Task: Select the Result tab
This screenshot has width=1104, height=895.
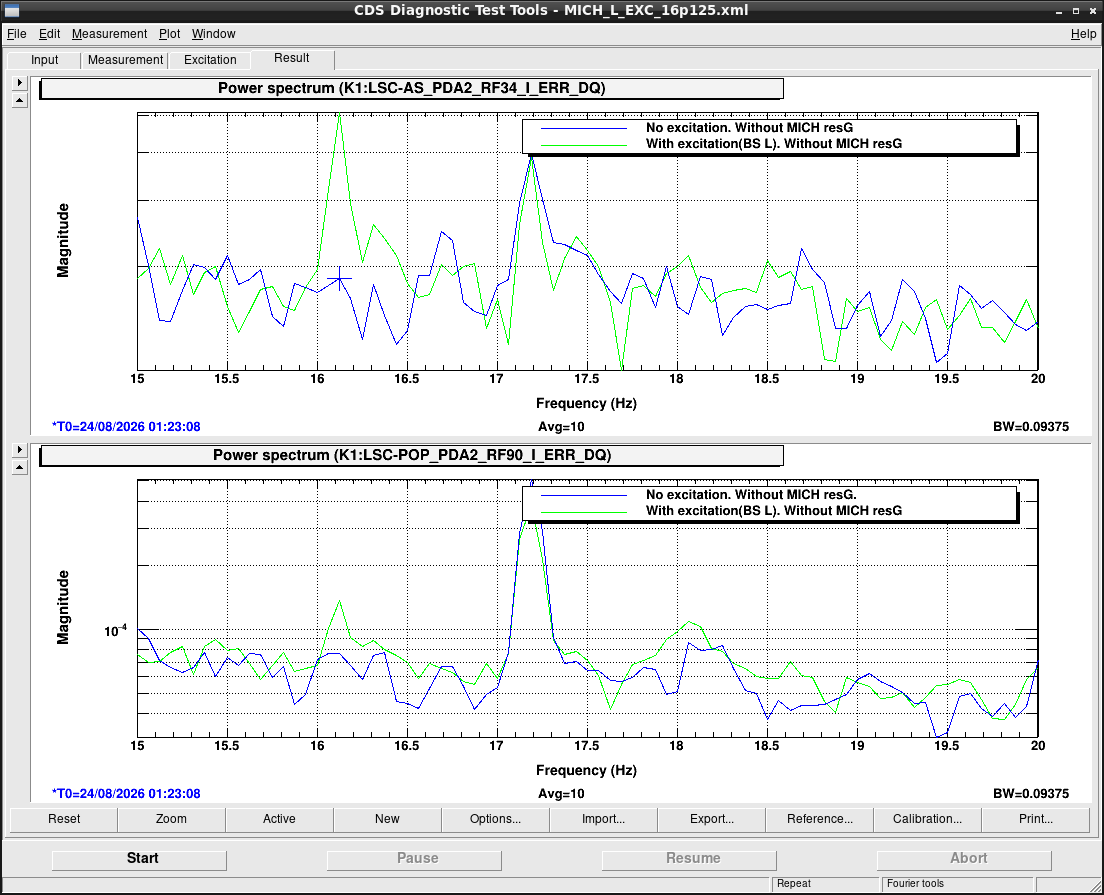Action: (291, 58)
